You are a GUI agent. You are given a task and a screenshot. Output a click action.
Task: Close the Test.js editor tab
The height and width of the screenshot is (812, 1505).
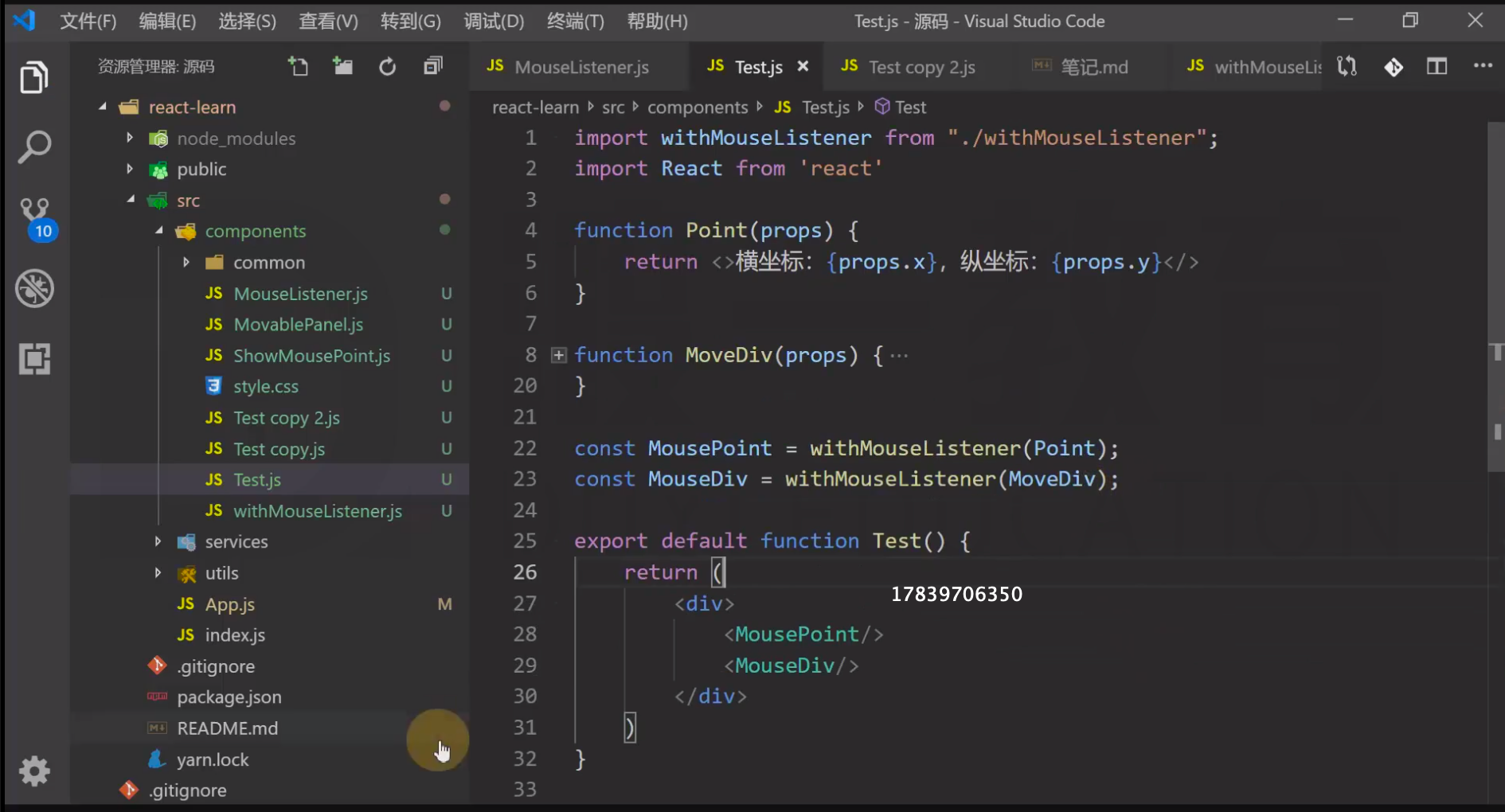point(803,67)
